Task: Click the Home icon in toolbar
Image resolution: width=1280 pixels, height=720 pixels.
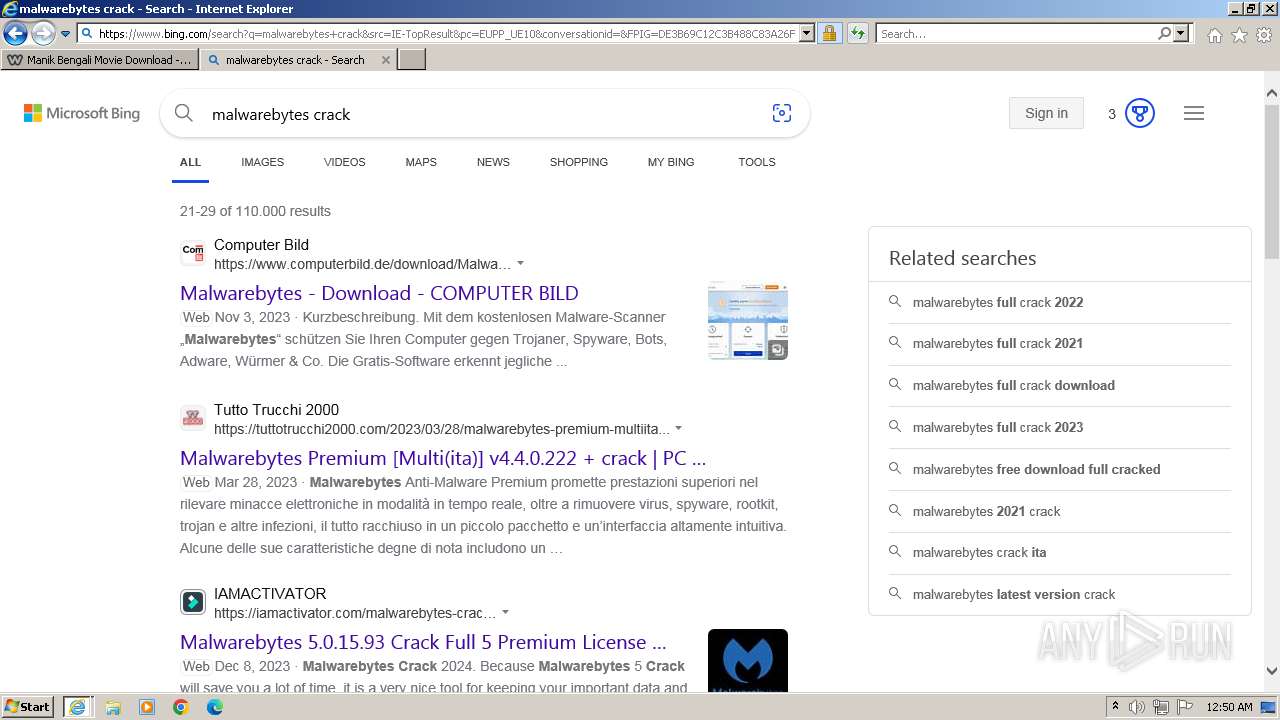Action: click(1214, 35)
